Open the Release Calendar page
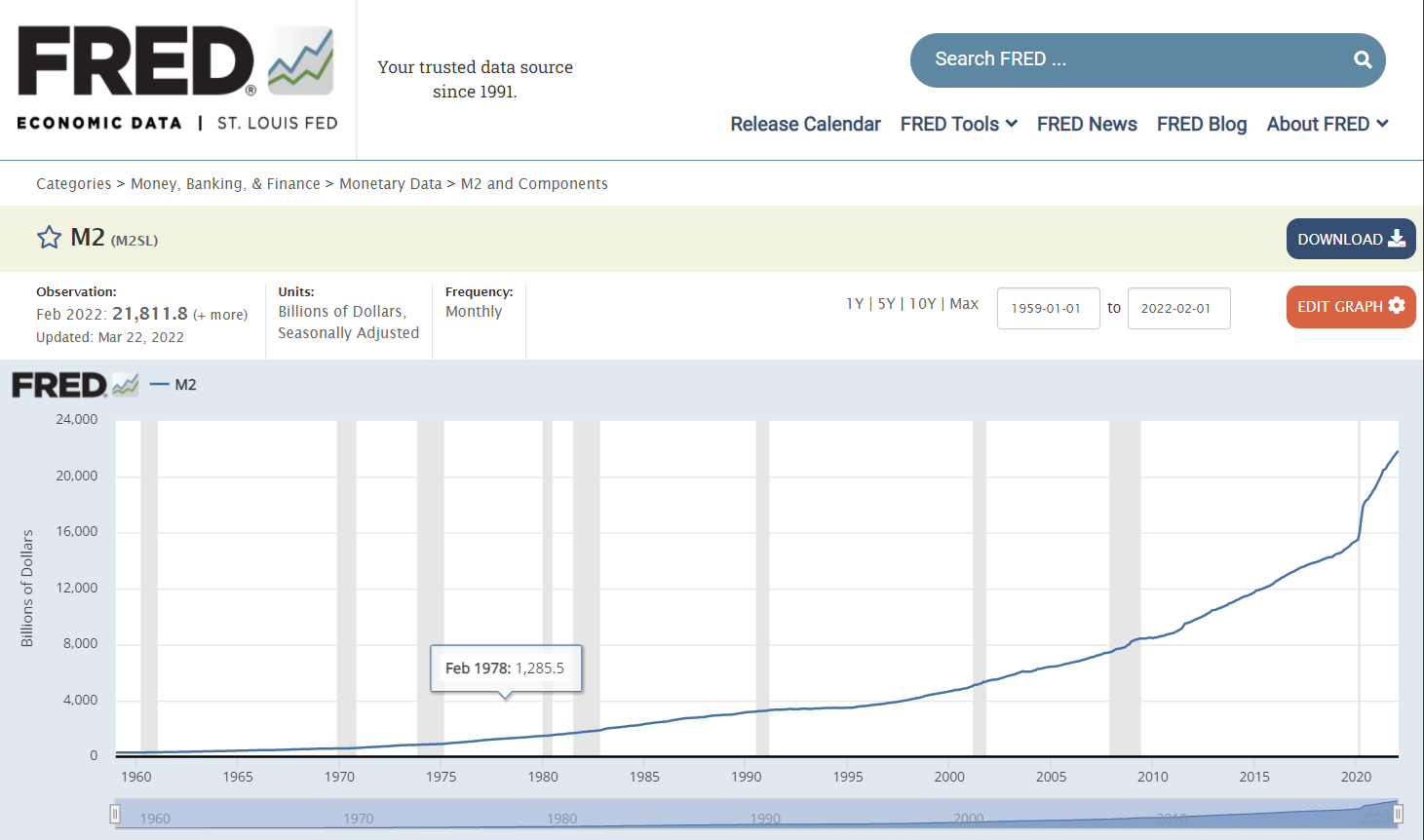Screen dimensions: 1424x840 805,124
